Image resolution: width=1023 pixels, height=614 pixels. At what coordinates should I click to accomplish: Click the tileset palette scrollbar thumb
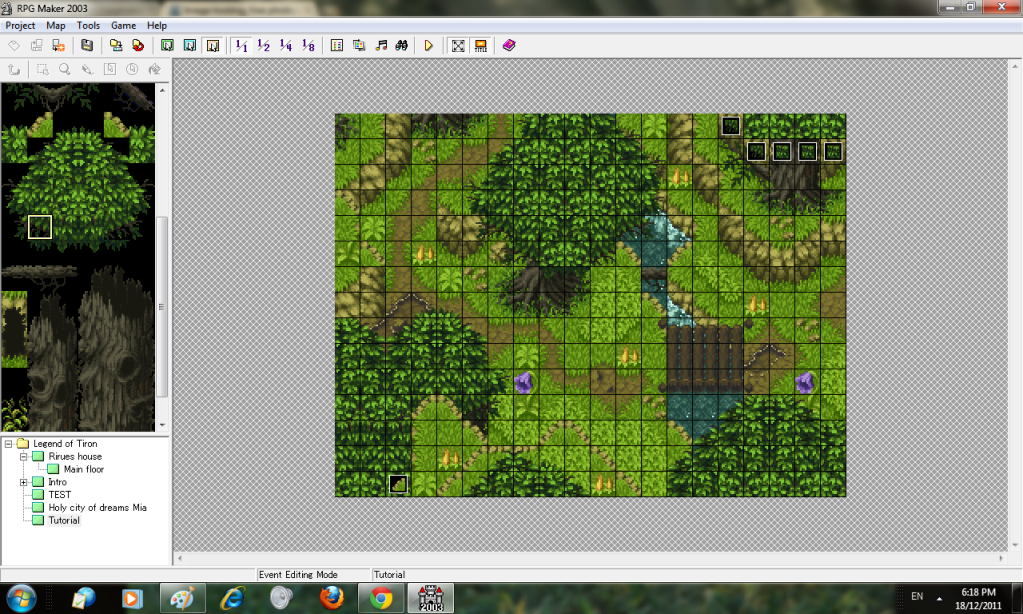coord(162,307)
